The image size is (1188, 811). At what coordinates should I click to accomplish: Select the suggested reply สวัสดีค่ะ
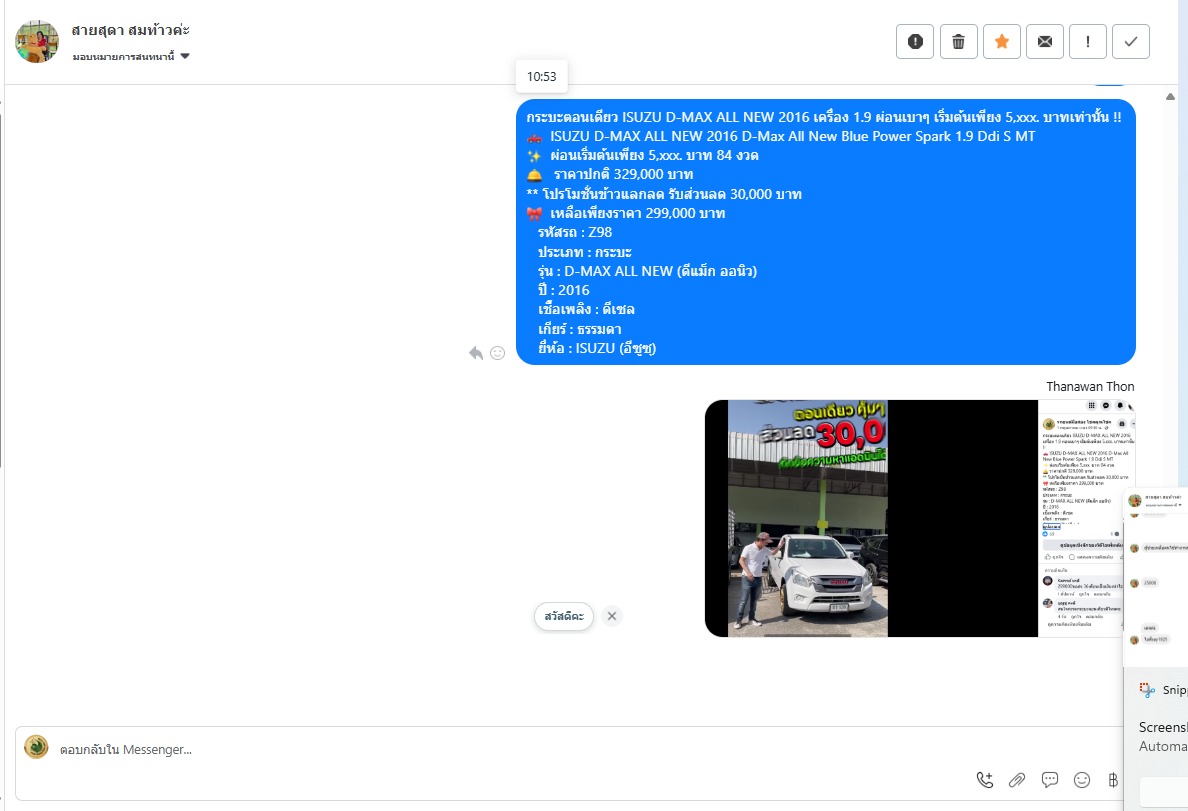point(564,616)
